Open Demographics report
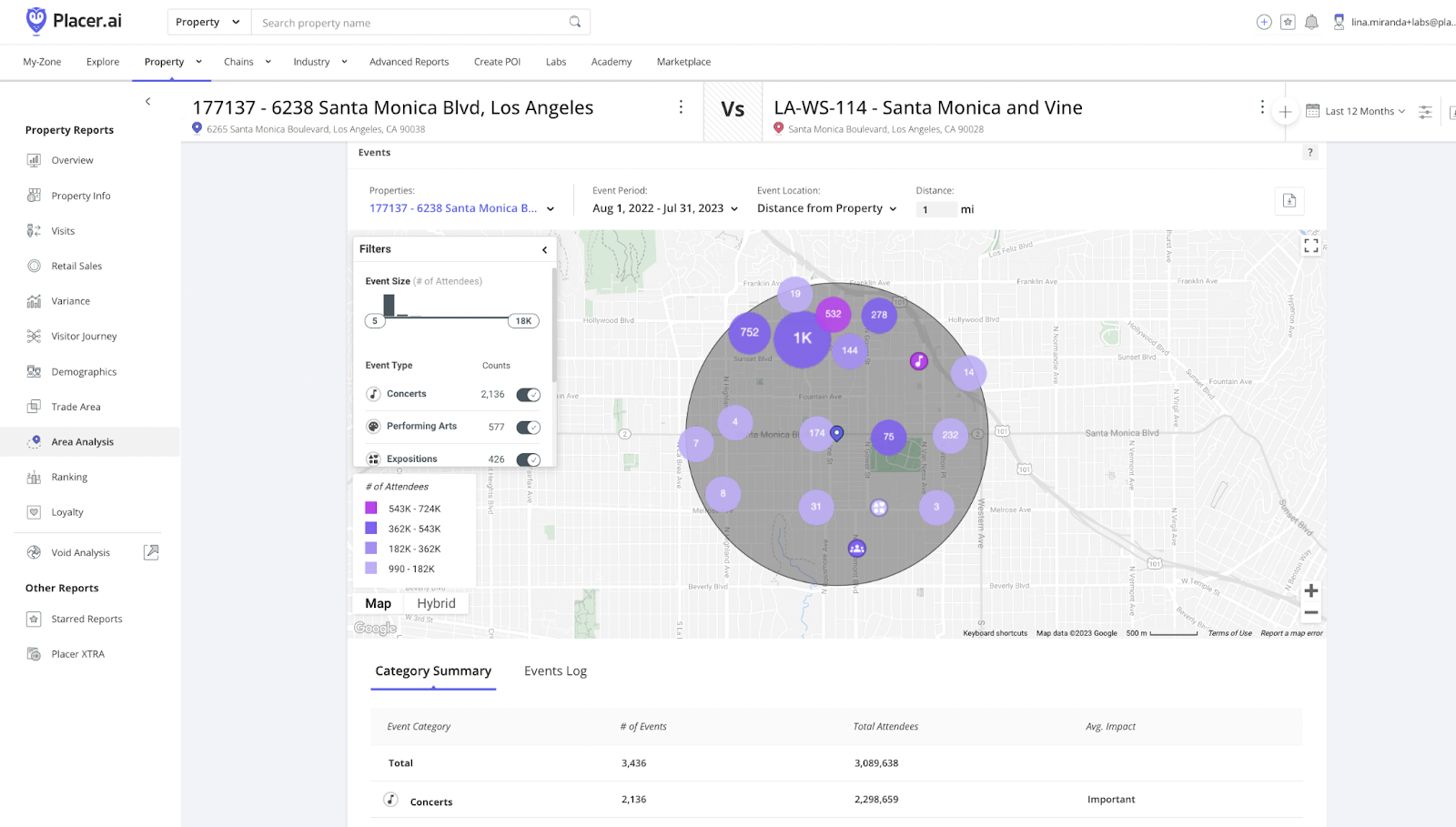Image resolution: width=1456 pixels, height=827 pixels. pos(84,372)
